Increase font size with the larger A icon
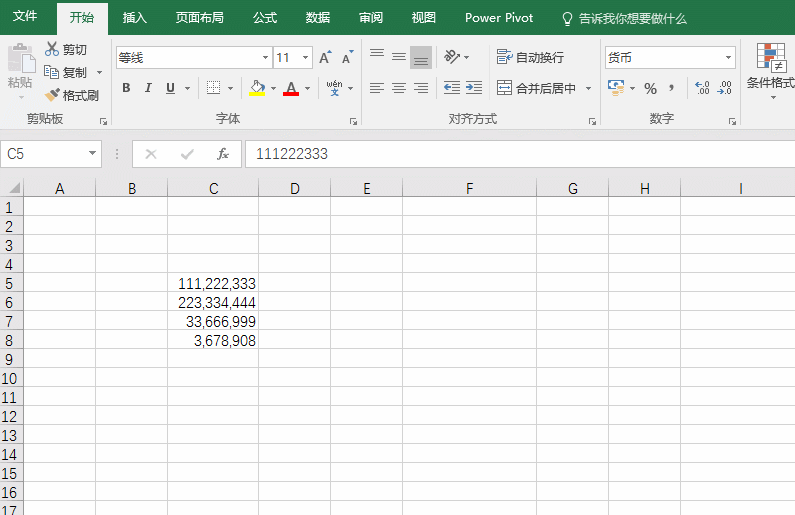Screen dimensions: 795x515 click(324, 58)
